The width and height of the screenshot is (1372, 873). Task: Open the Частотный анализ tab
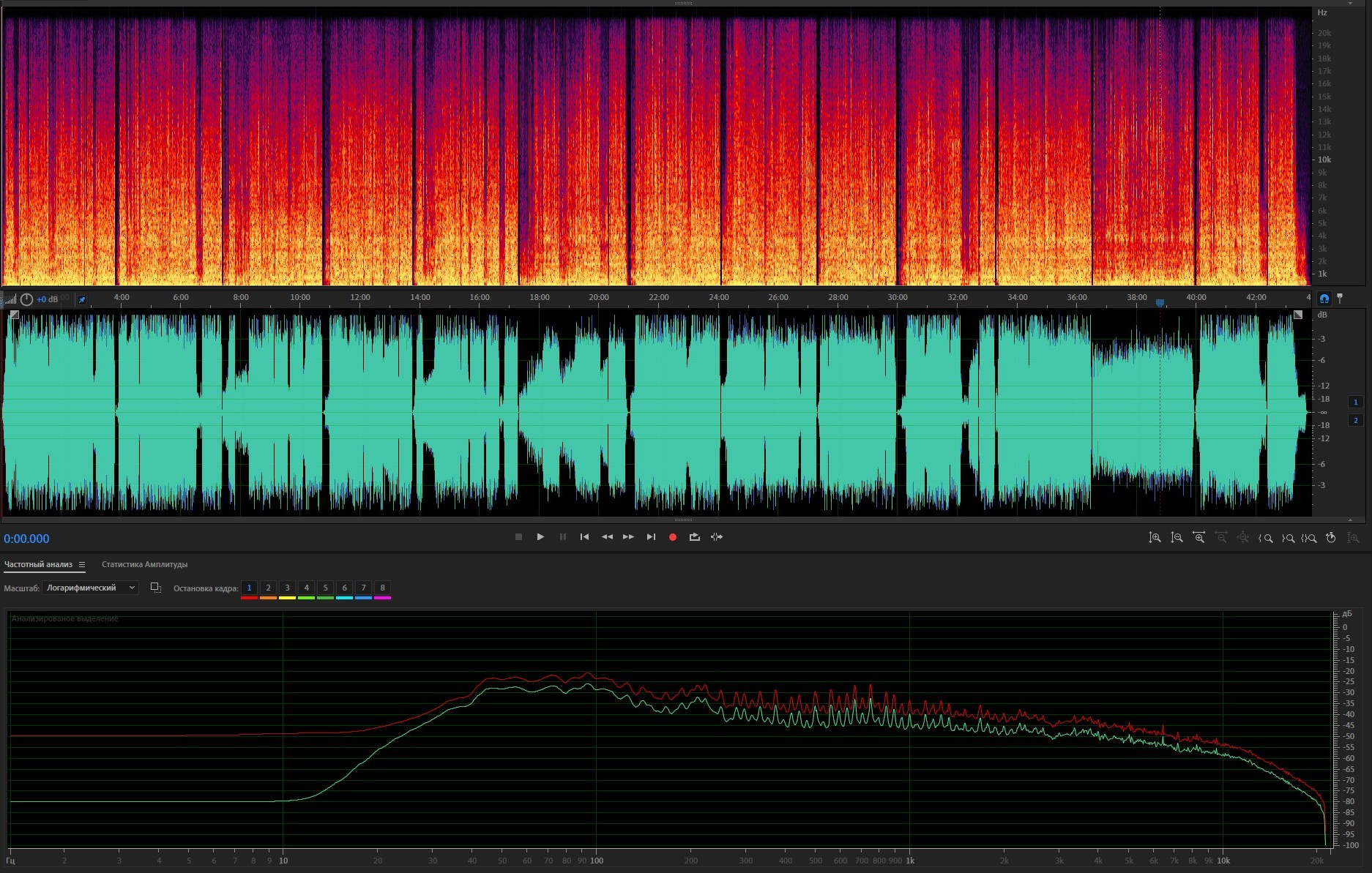click(38, 564)
